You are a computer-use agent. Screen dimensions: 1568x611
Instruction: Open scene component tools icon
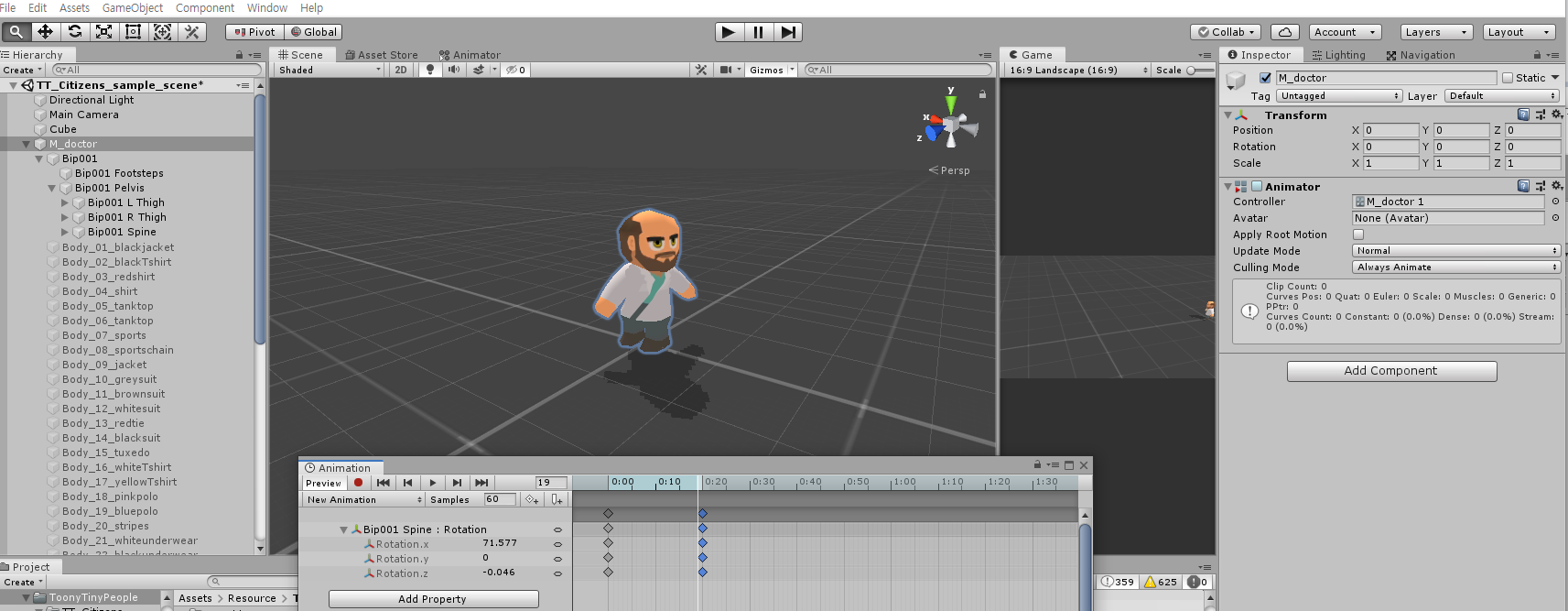pos(701,70)
